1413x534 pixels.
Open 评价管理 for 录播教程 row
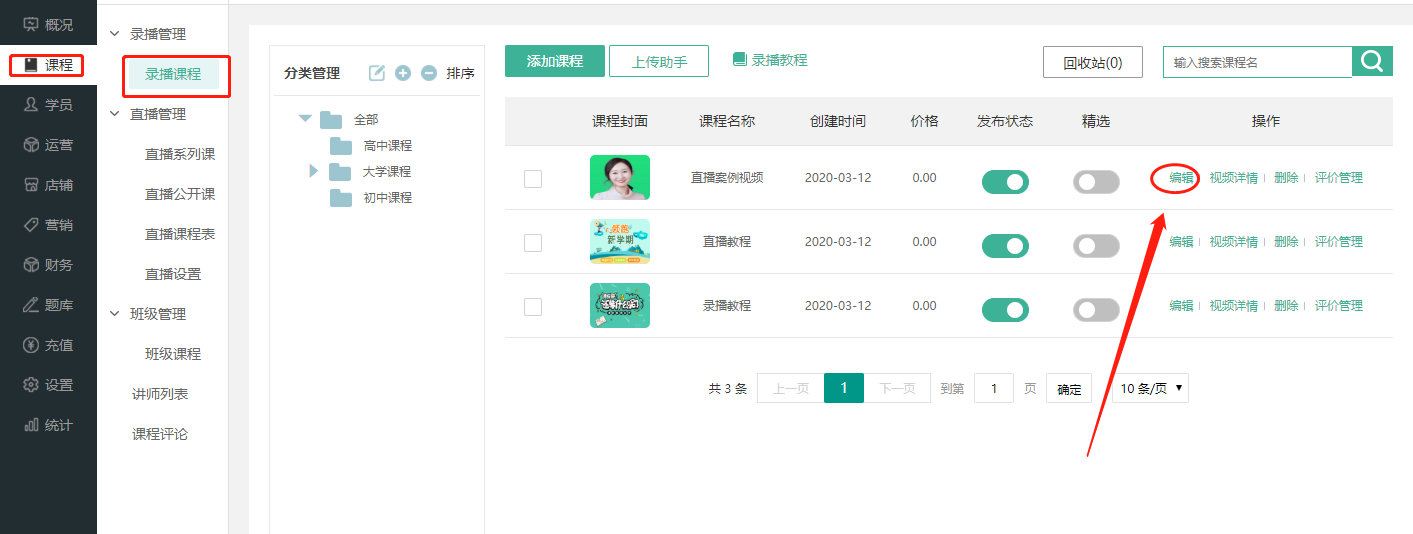click(x=1339, y=306)
